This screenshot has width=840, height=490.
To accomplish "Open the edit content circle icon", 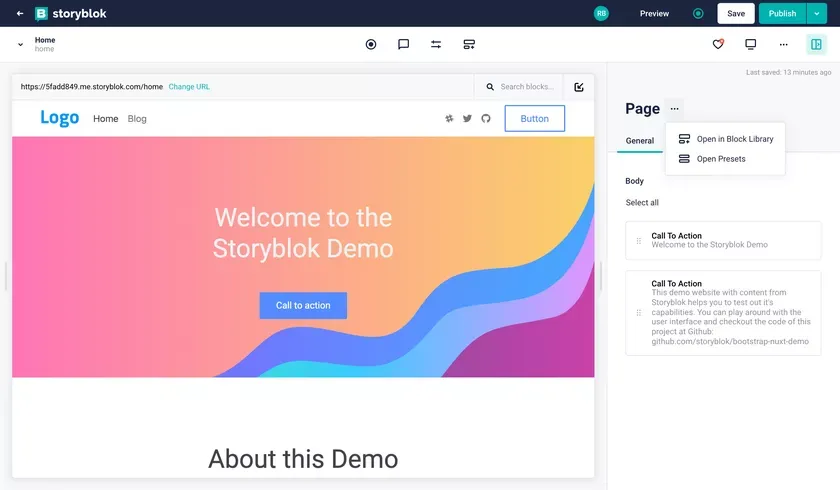I will (371, 44).
